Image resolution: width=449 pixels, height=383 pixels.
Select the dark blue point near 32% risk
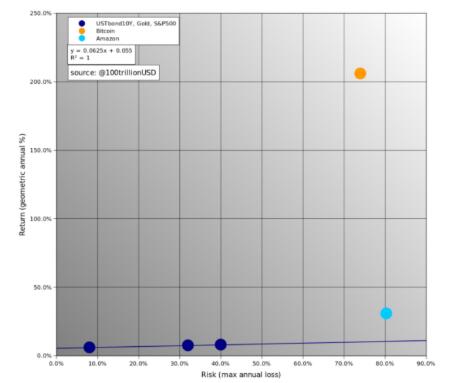click(x=188, y=345)
